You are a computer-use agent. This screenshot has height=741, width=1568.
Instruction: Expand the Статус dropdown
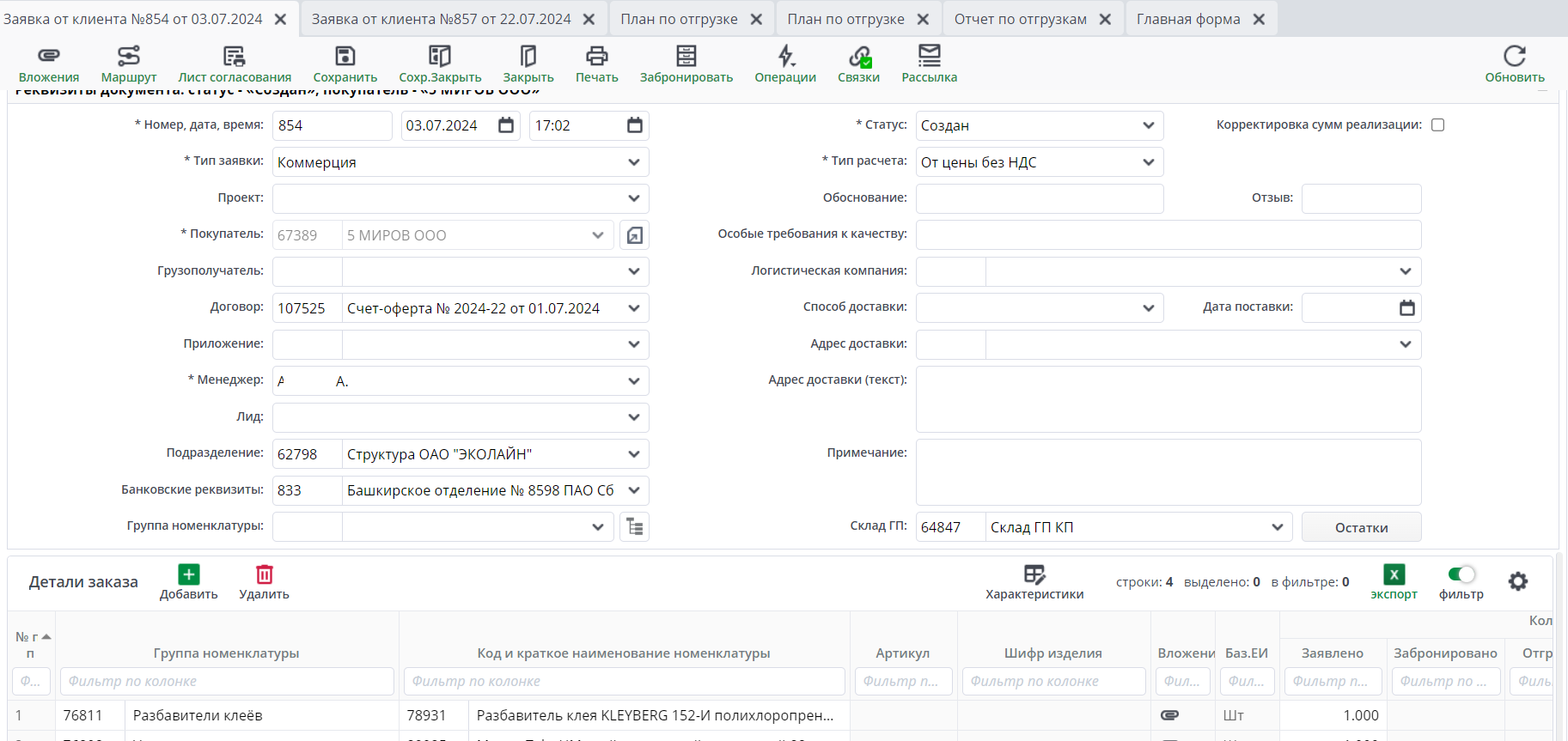point(1148,125)
